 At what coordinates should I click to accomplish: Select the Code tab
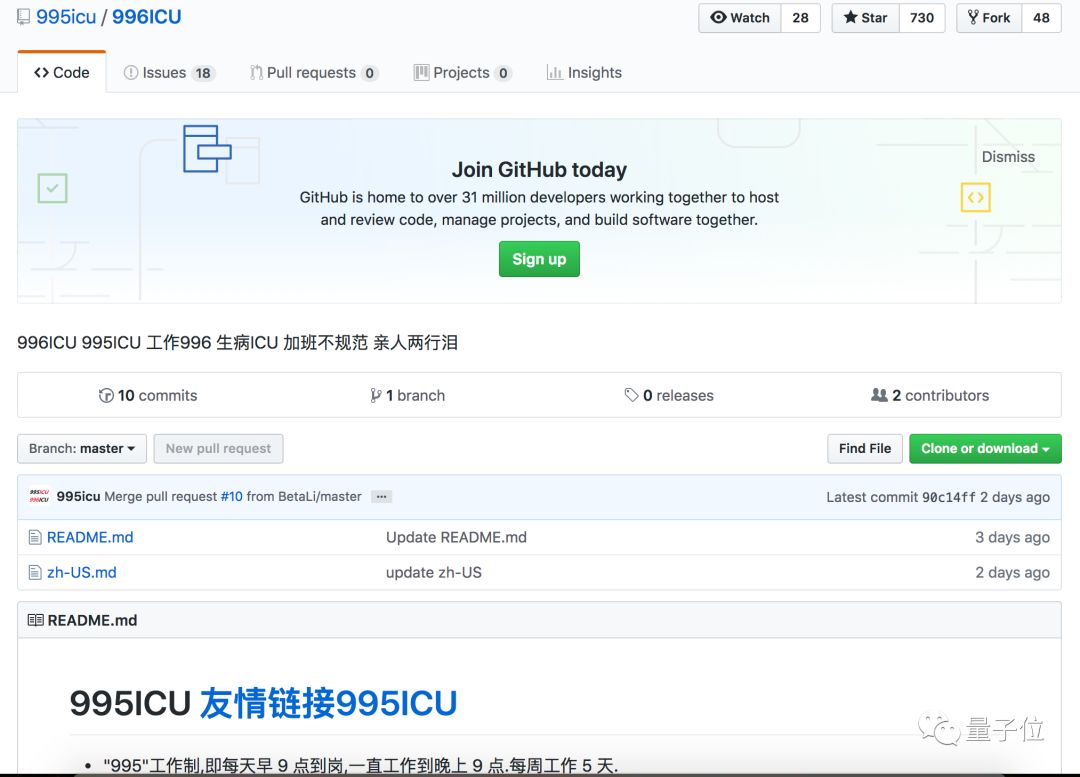click(62, 72)
